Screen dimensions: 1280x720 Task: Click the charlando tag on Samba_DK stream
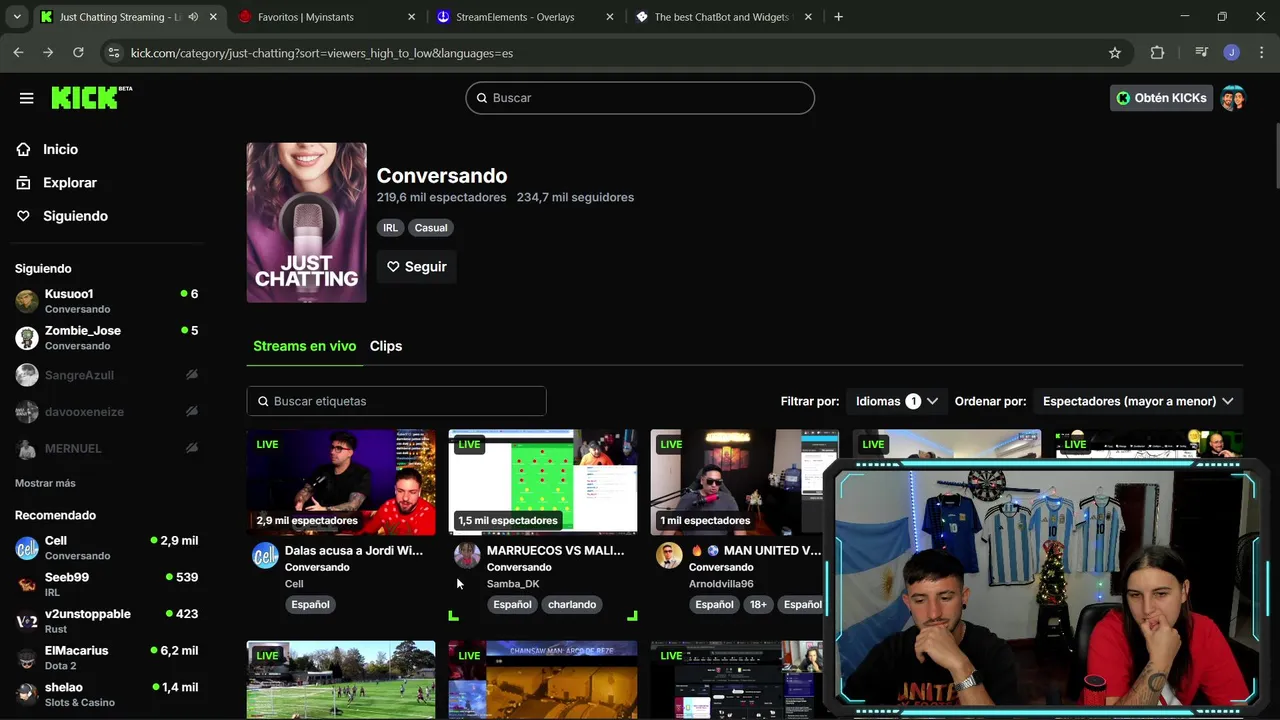tap(572, 604)
